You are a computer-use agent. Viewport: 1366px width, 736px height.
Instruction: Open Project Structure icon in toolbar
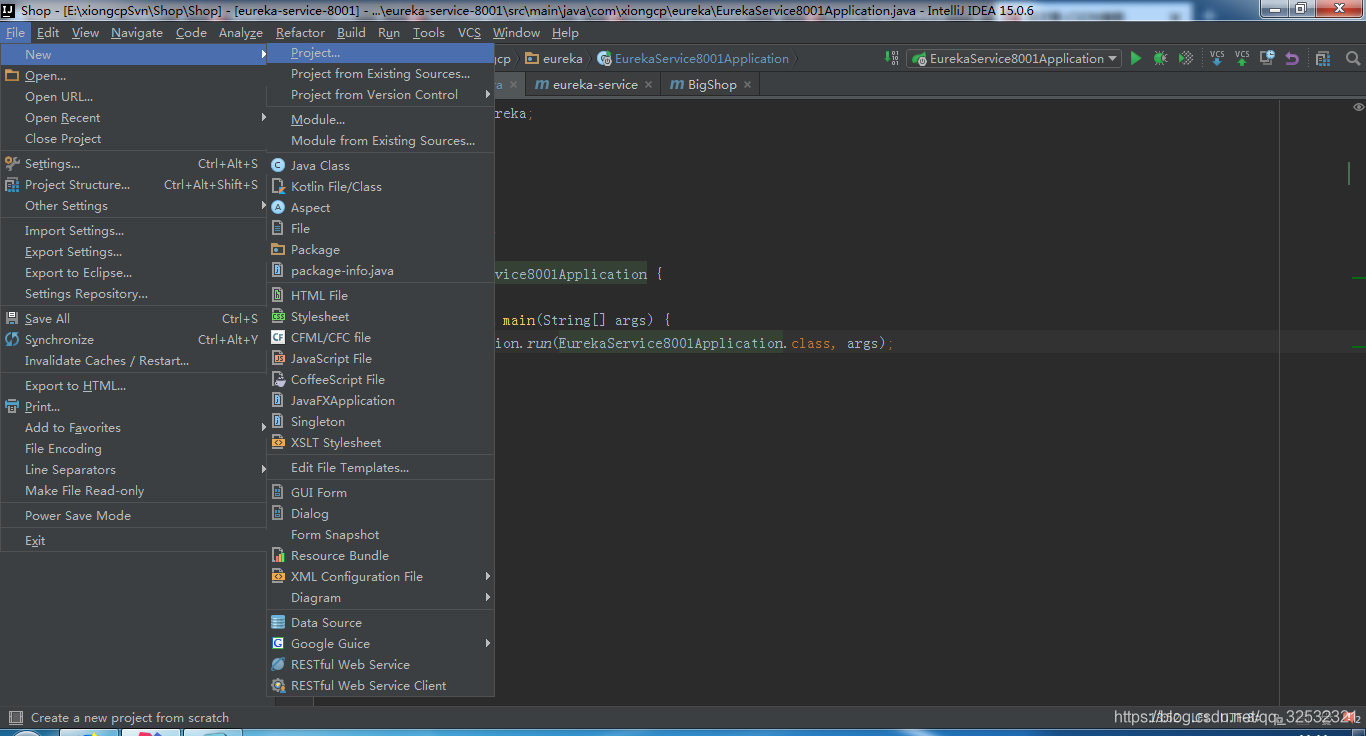pyautogui.click(x=1323, y=59)
